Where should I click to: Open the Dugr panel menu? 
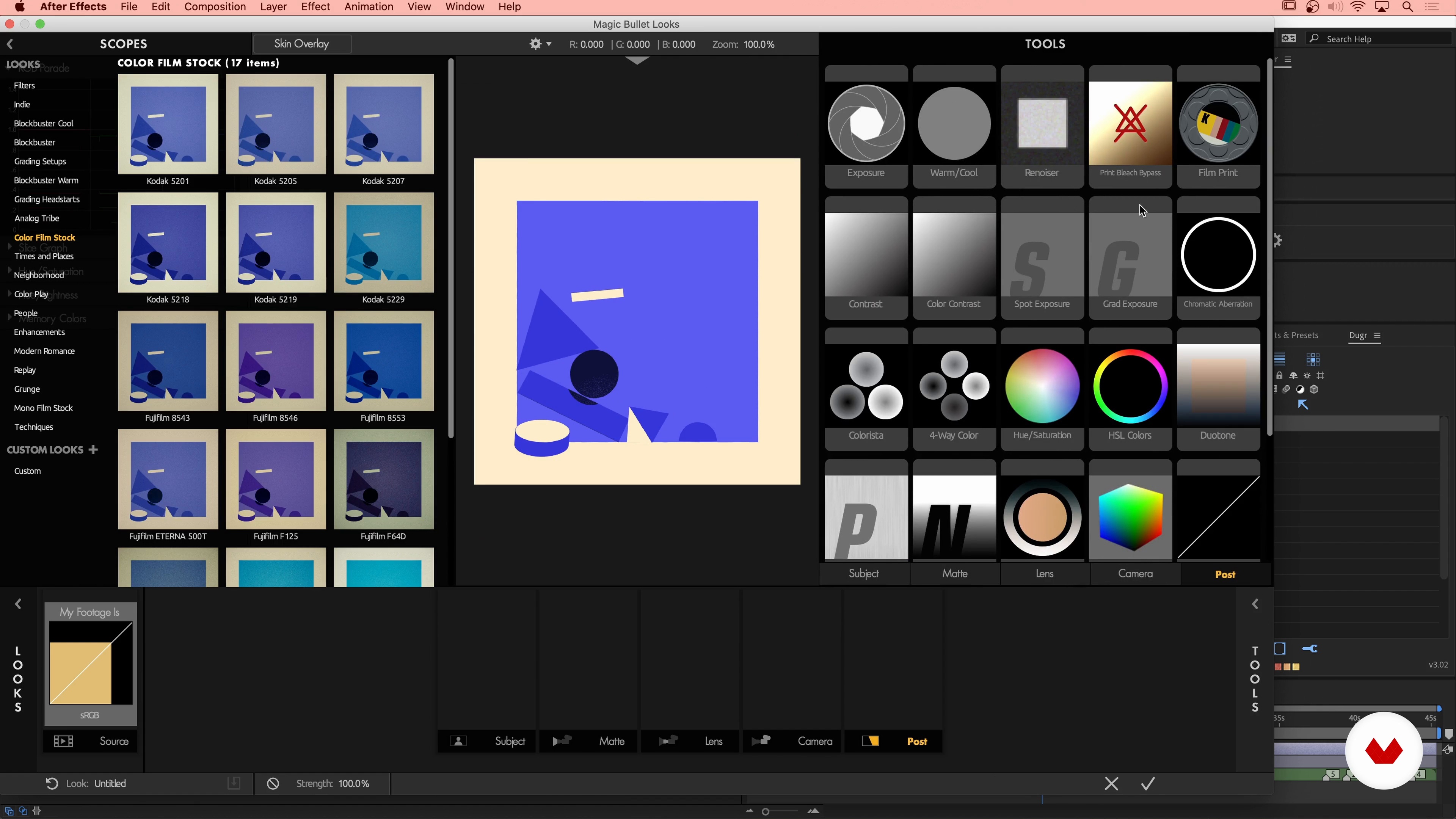(1378, 335)
